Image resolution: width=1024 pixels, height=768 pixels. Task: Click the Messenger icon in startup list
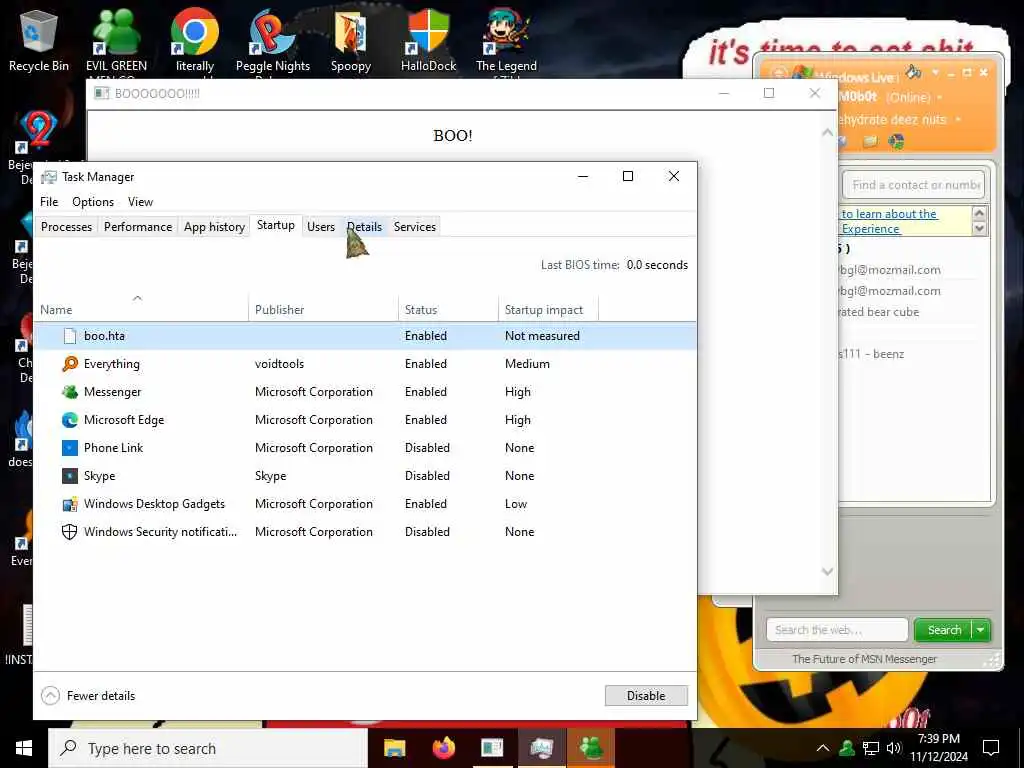tap(70, 392)
